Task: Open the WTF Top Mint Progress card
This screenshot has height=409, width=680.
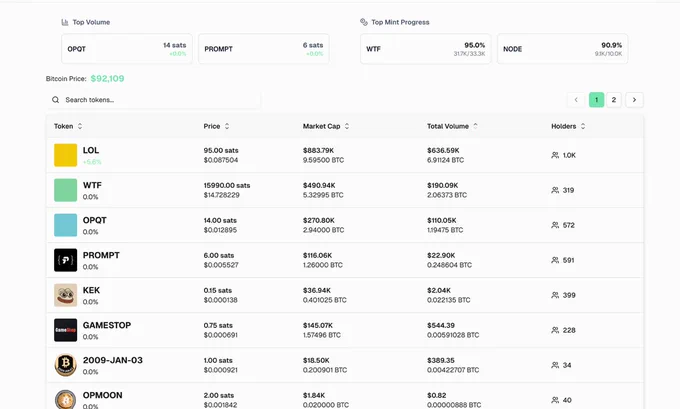Action: click(x=425, y=49)
